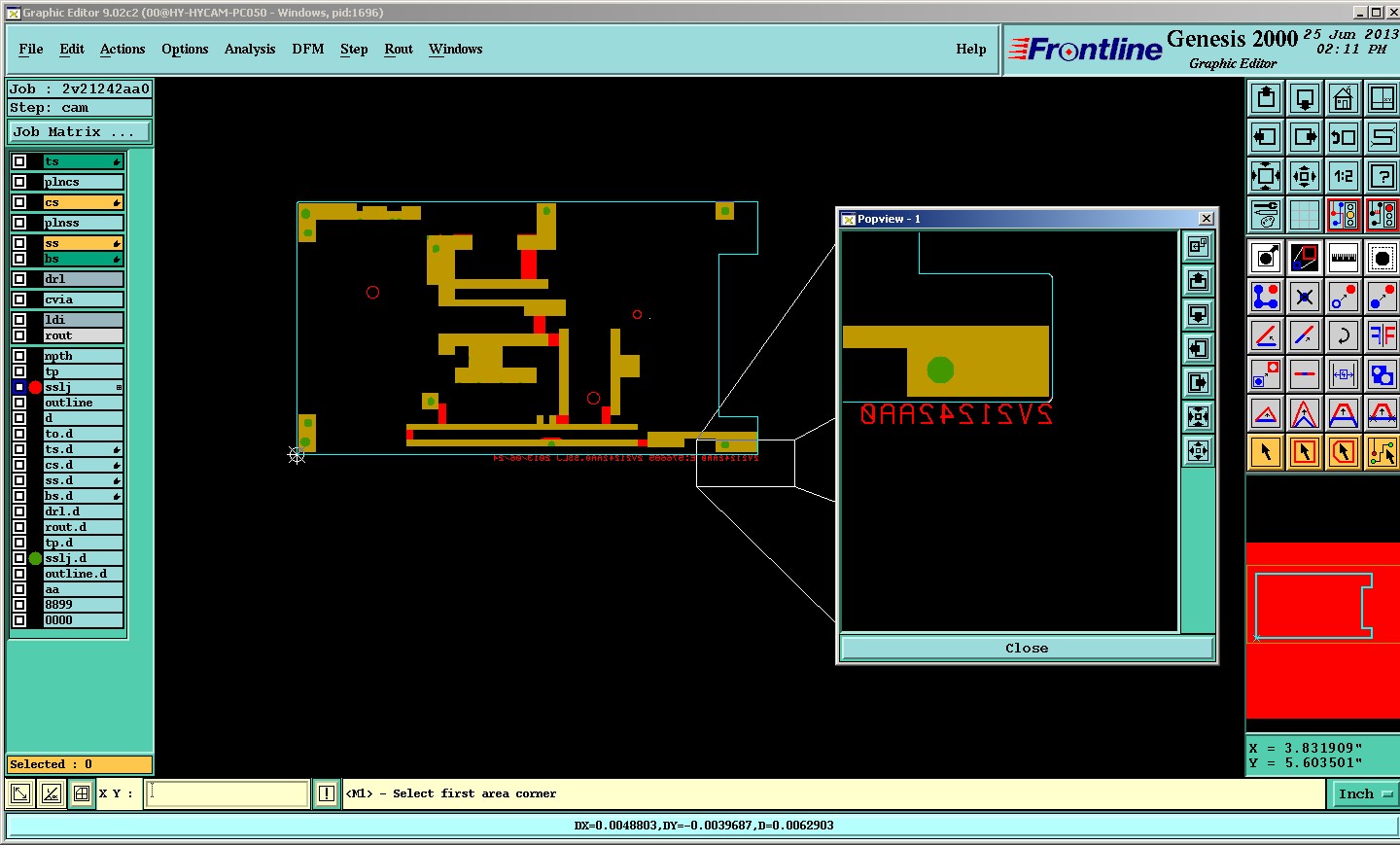
Task: Open the Rout menu
Action: coord(399,49)
